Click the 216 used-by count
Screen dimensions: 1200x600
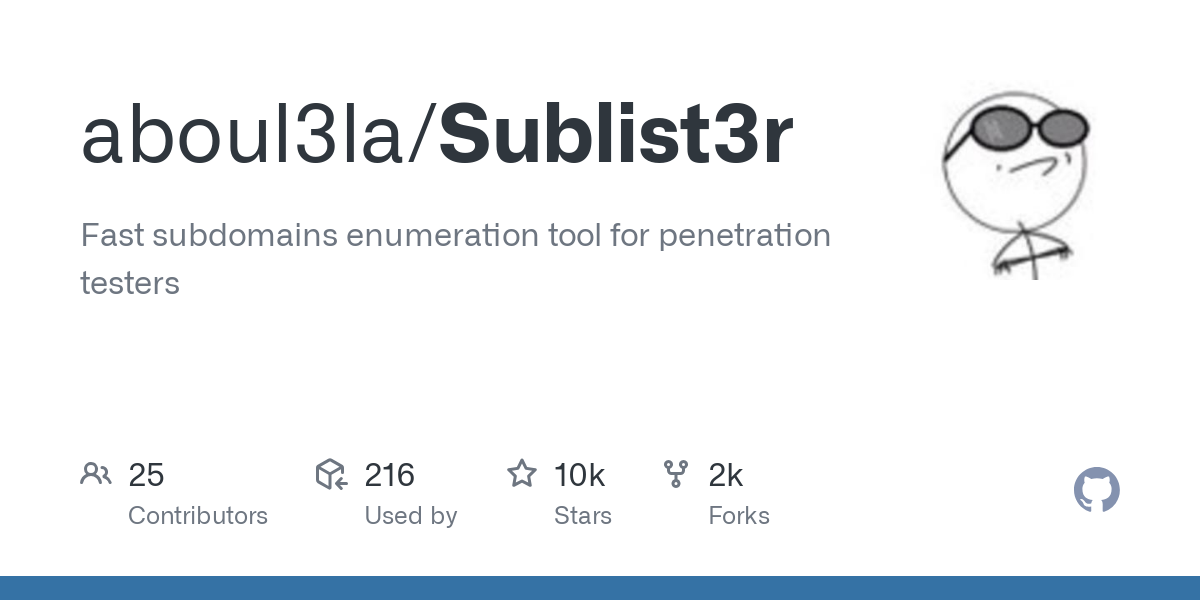tap(390, 475)
